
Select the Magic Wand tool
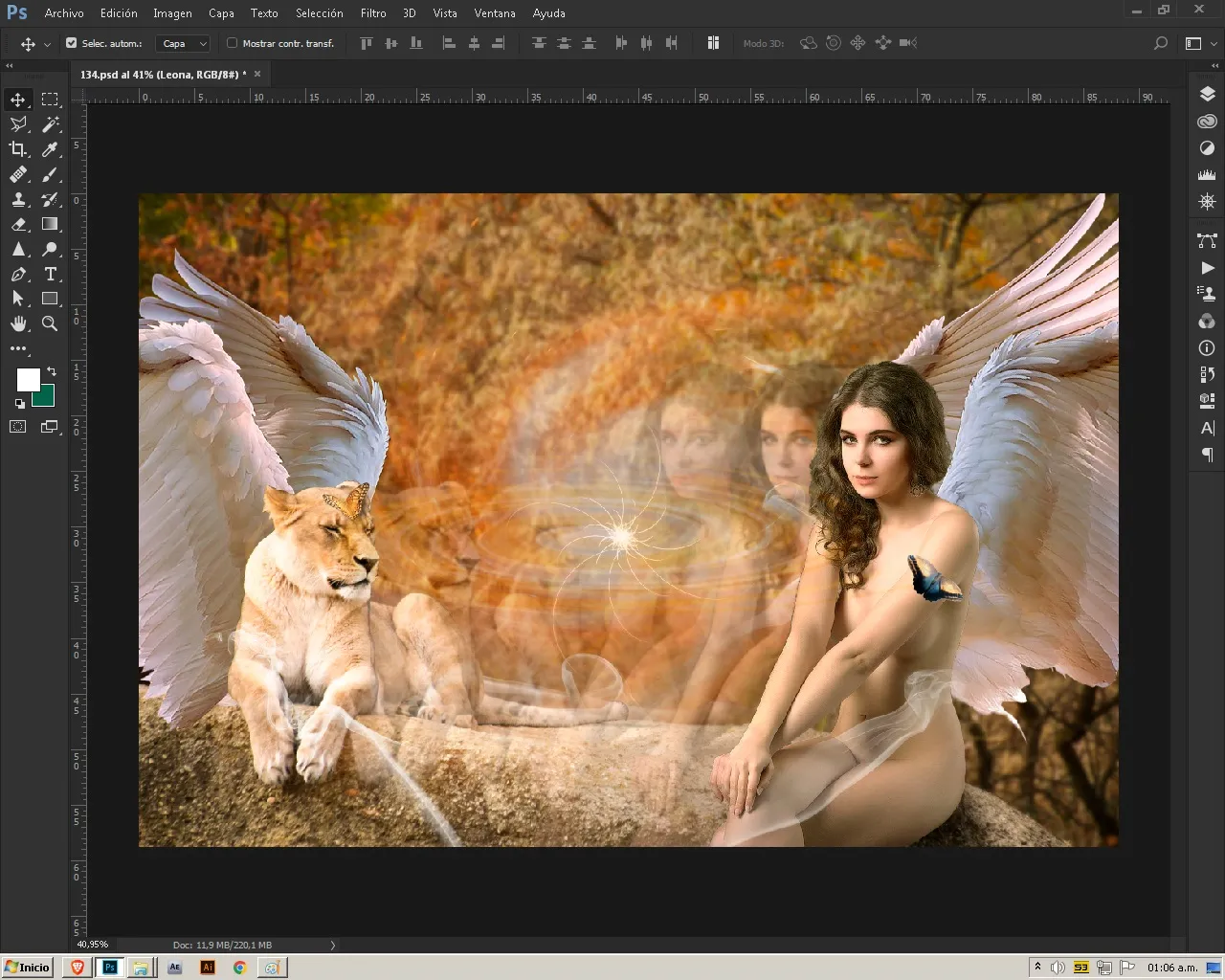point(50,124)
